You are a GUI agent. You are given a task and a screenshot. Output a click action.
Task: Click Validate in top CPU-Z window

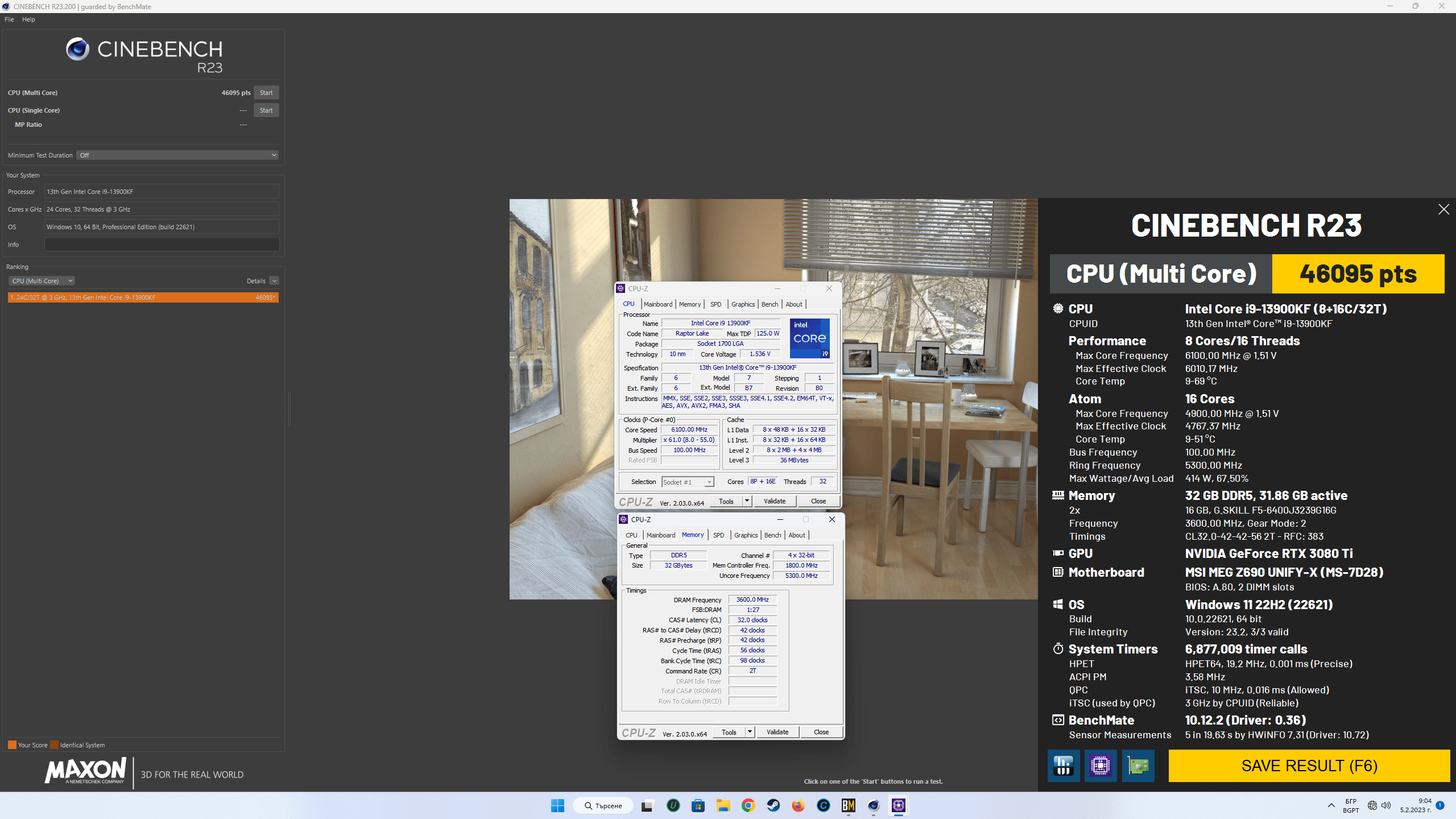click(775, 501)
